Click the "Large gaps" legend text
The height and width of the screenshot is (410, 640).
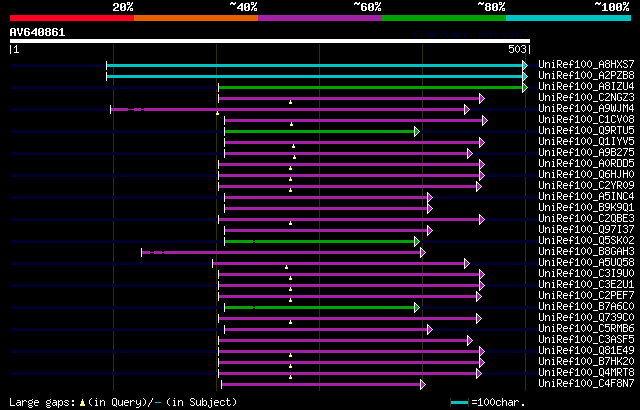point(42,402)
